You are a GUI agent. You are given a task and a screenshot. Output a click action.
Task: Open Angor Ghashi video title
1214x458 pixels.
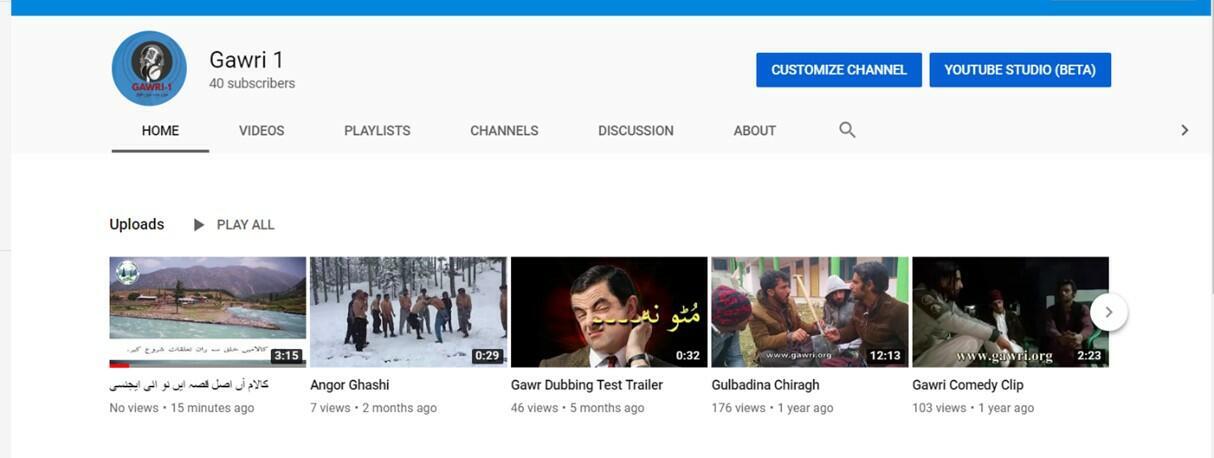tap(350, 385)
